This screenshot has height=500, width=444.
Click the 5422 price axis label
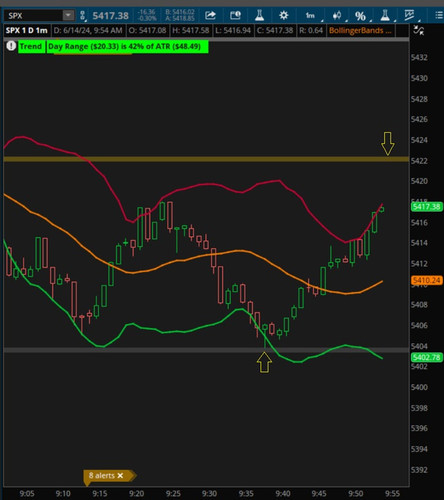coord(419,161)
